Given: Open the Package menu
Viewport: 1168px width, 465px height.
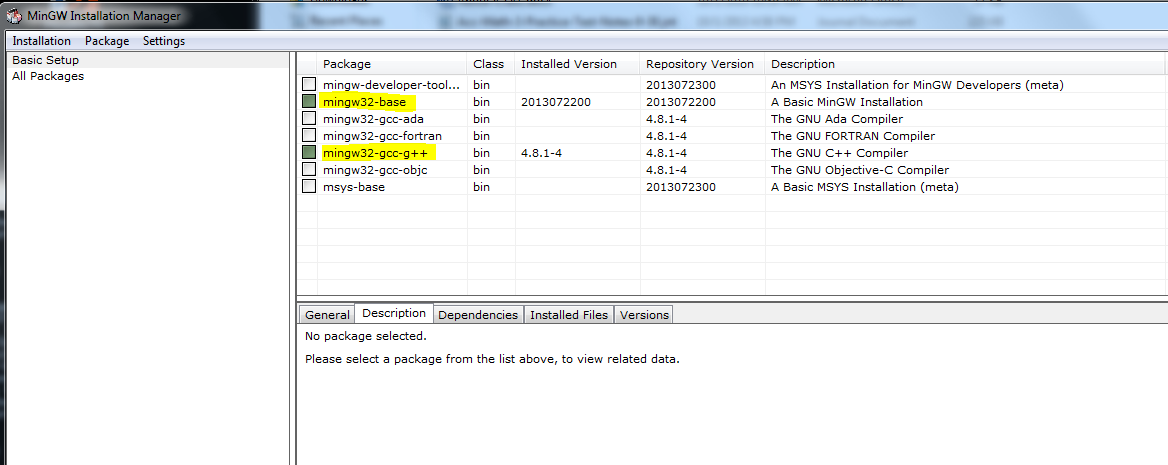Looking at the screenshot, I should point(107,41).
